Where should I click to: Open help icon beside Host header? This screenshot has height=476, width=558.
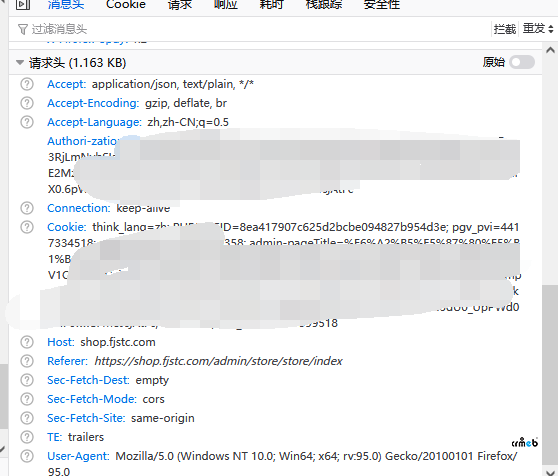(x=27, y=342)
